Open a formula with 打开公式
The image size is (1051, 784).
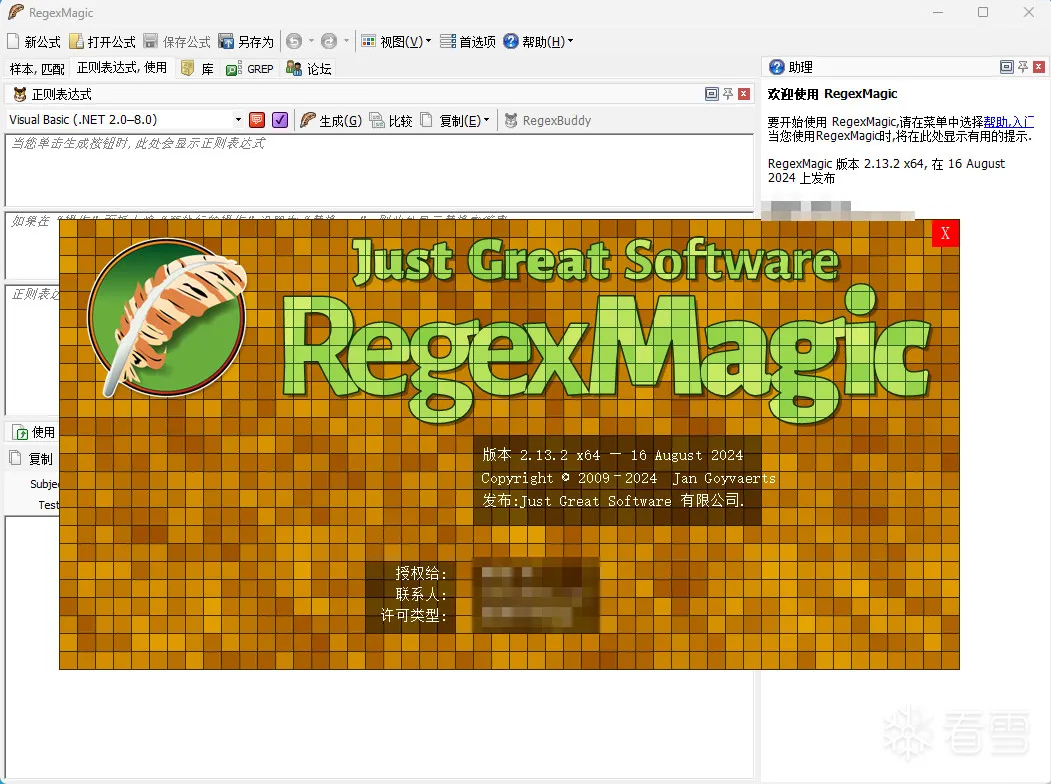[x=102, y=42]
